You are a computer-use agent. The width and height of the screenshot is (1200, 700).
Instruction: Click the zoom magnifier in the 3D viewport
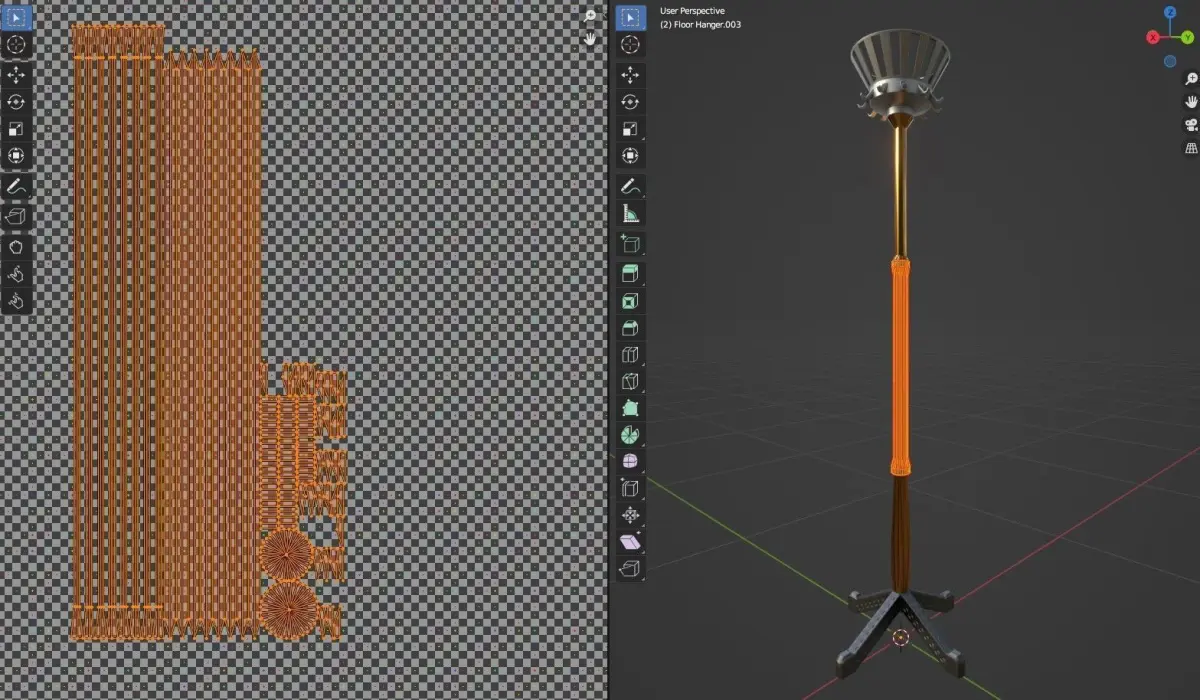1191,78
